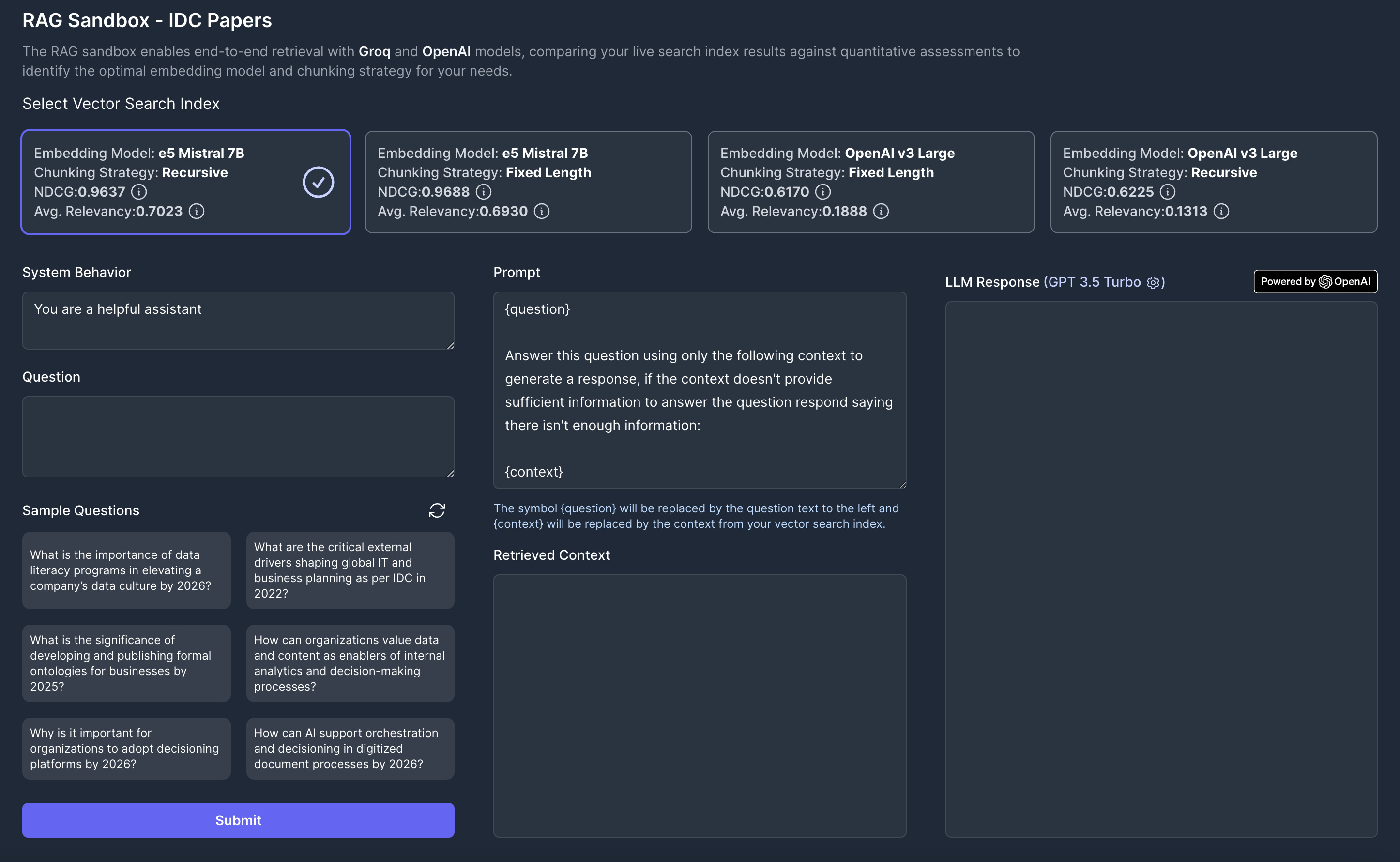Select OpenAI v3 Large Fixed Length index
The image size is (1400, 862).
point(871,182)
